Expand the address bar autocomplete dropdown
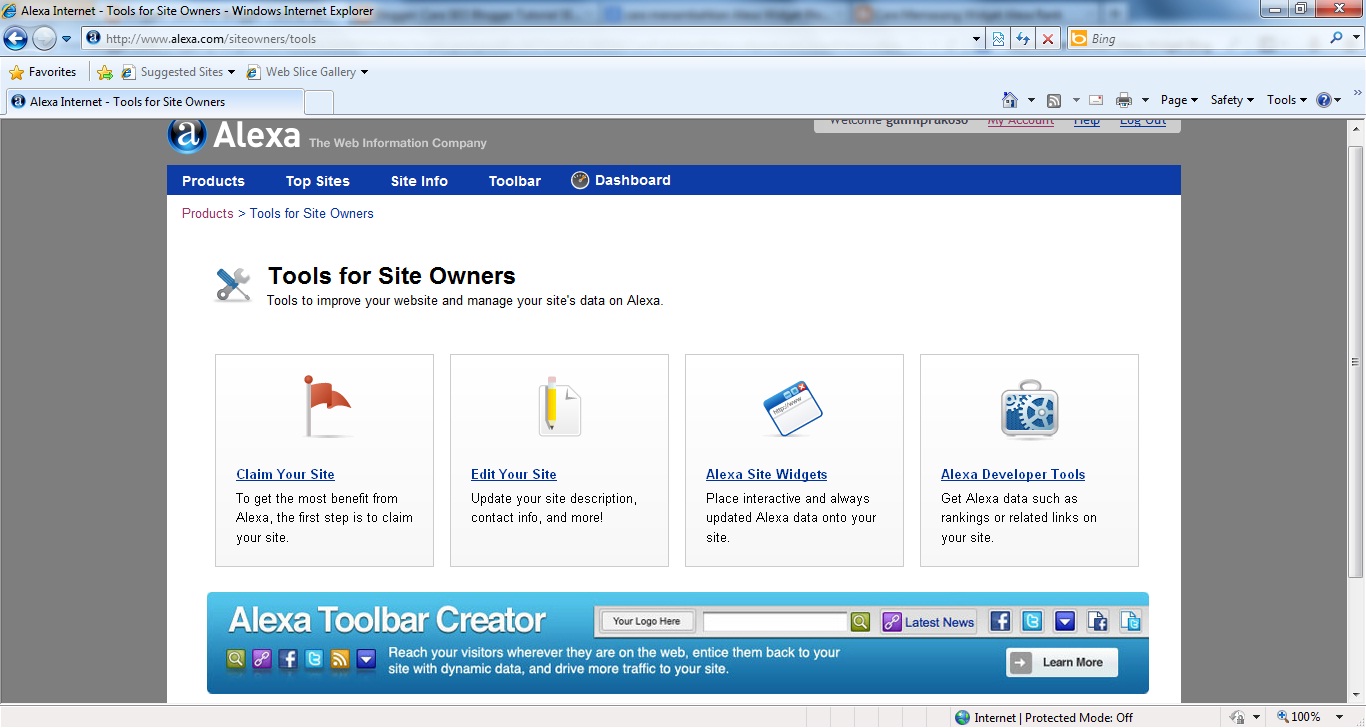 977,39
